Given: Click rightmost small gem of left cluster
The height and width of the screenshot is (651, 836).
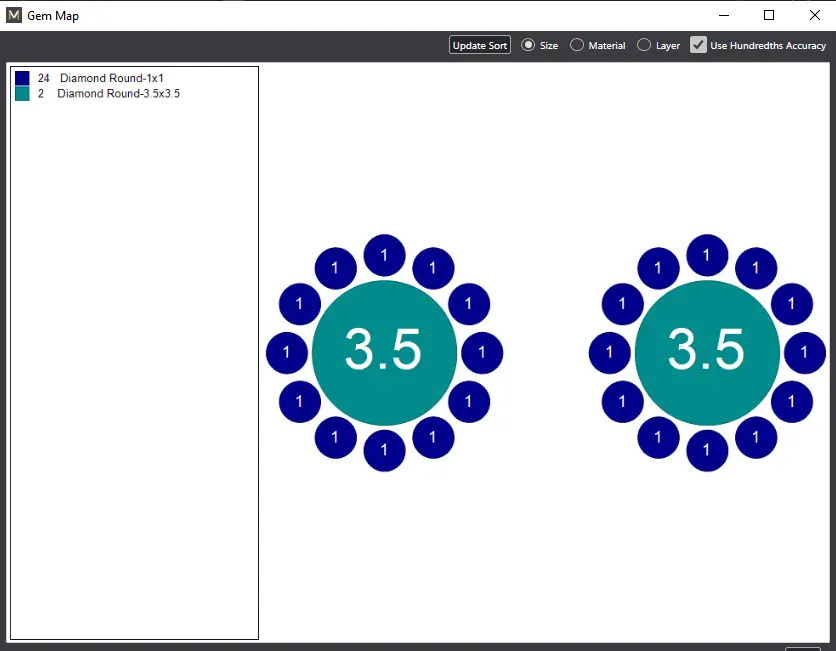Looking at the screenshot, I should tap(482, 352).
